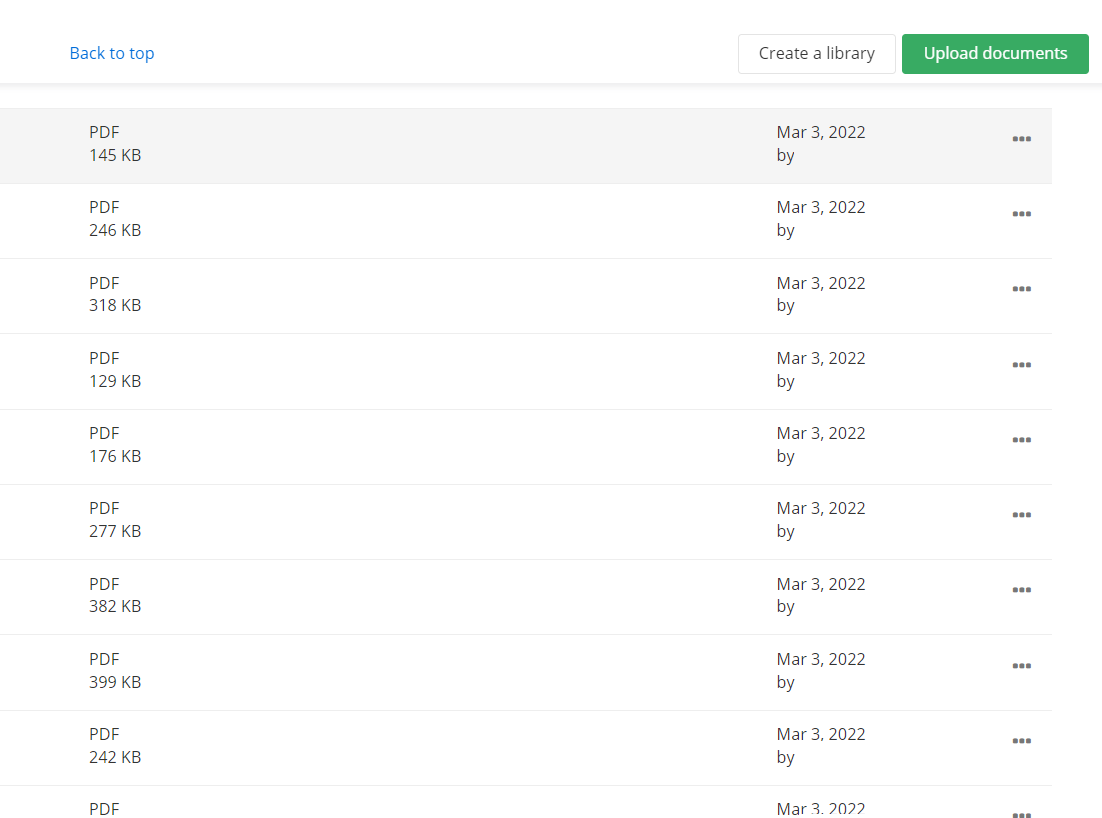Click the Mar 3, 2022 date in the 382 KB row
This screenshot has width=1102, height=818.
coord(821,585)
